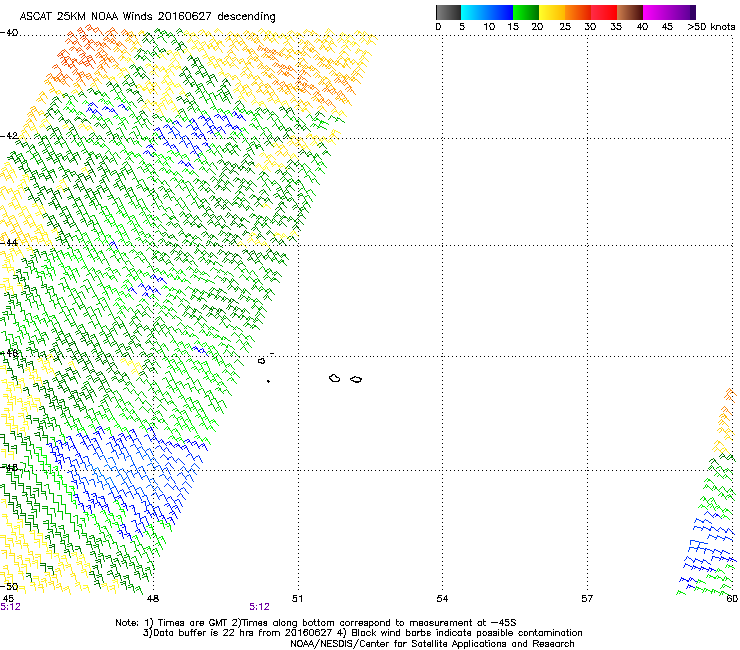Select the magenta 40-45 knots color segment
Image resolution: width=740 pixels, height=650 pixels.
[x=656, y=12]
